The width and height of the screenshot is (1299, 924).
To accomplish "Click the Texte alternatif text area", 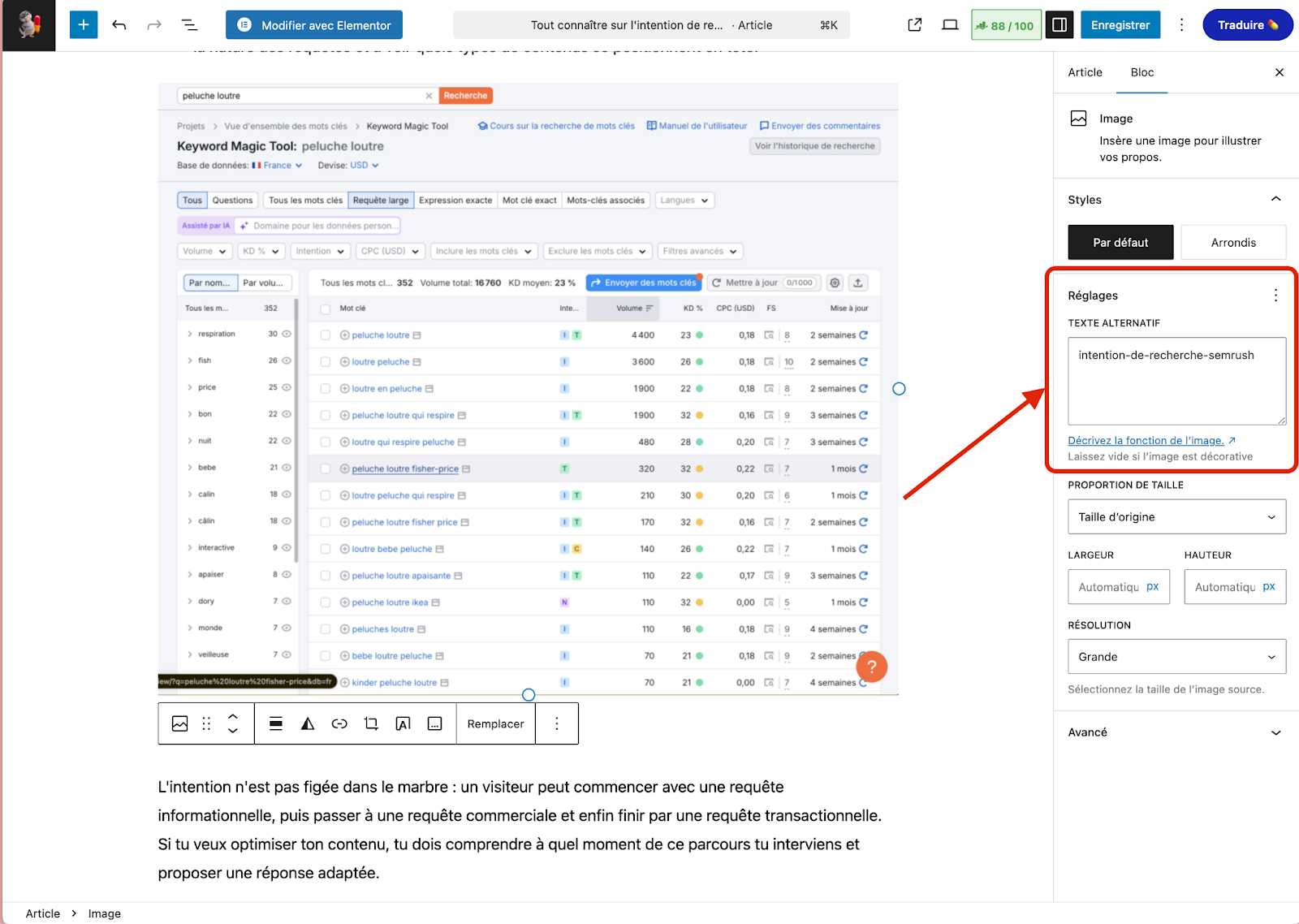I will (x=1177, y=381).
